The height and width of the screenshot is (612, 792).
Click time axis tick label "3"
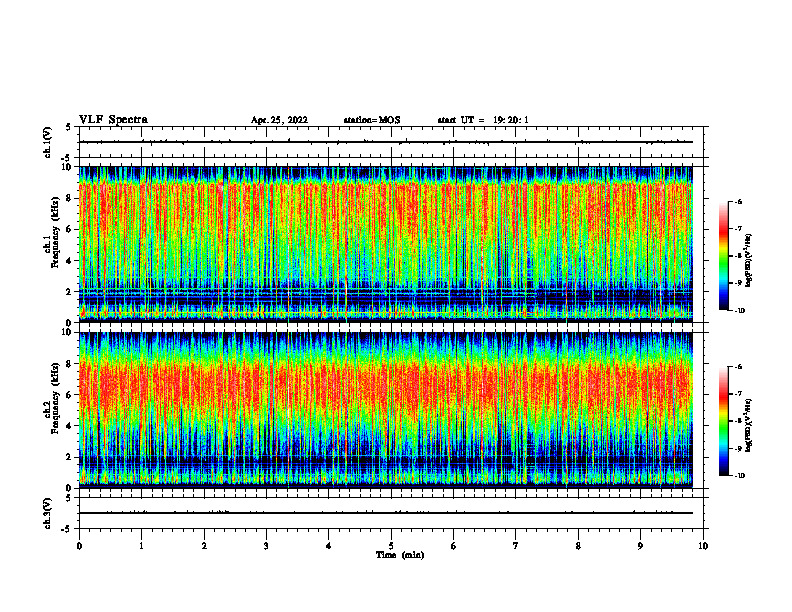266,546
